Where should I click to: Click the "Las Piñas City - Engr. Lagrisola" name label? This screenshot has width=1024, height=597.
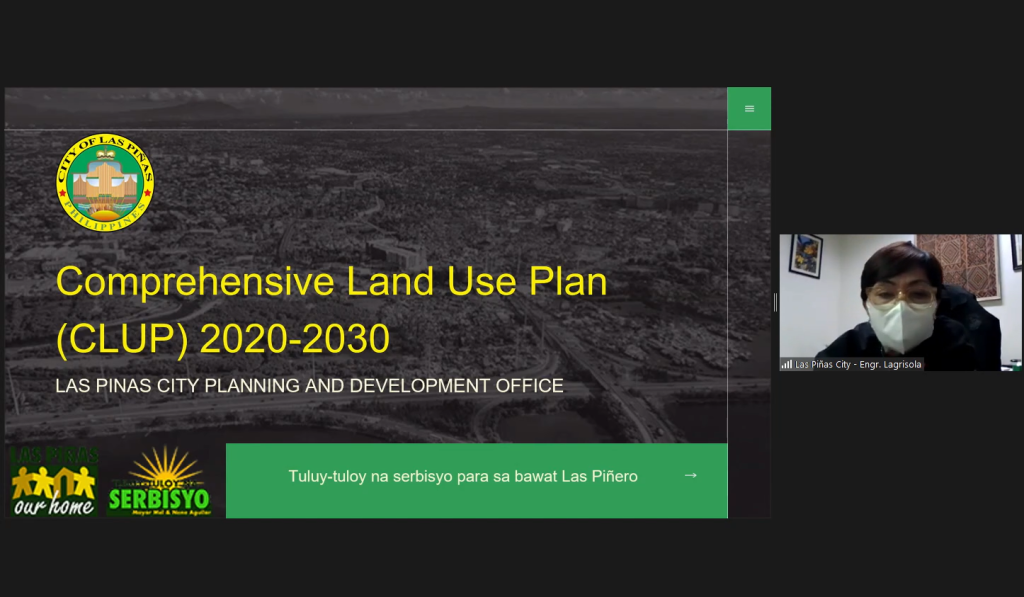tap(858, 364)
